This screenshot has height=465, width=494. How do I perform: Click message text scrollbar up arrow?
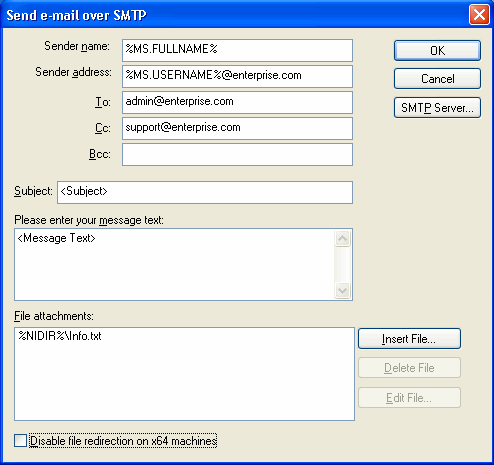point(342,238)
